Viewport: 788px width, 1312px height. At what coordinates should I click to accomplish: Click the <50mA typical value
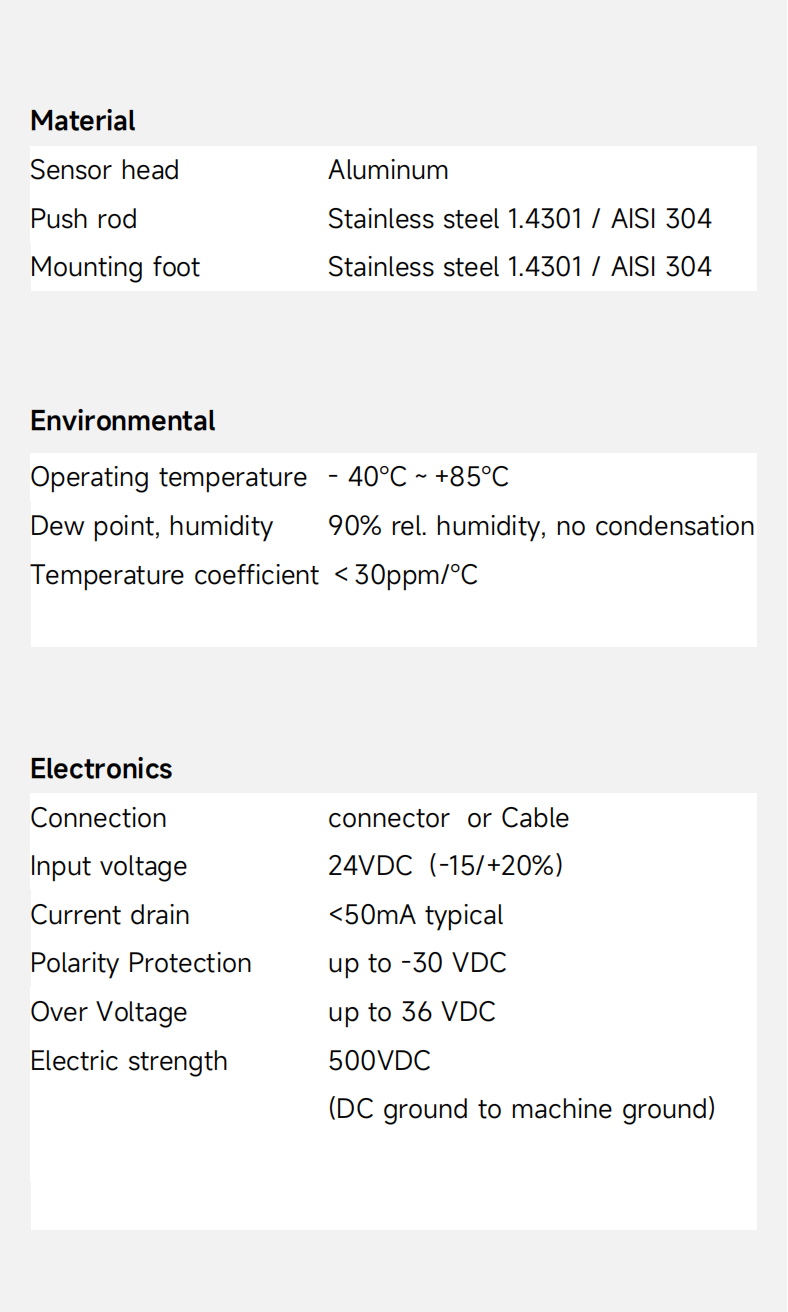pos(415,915)
